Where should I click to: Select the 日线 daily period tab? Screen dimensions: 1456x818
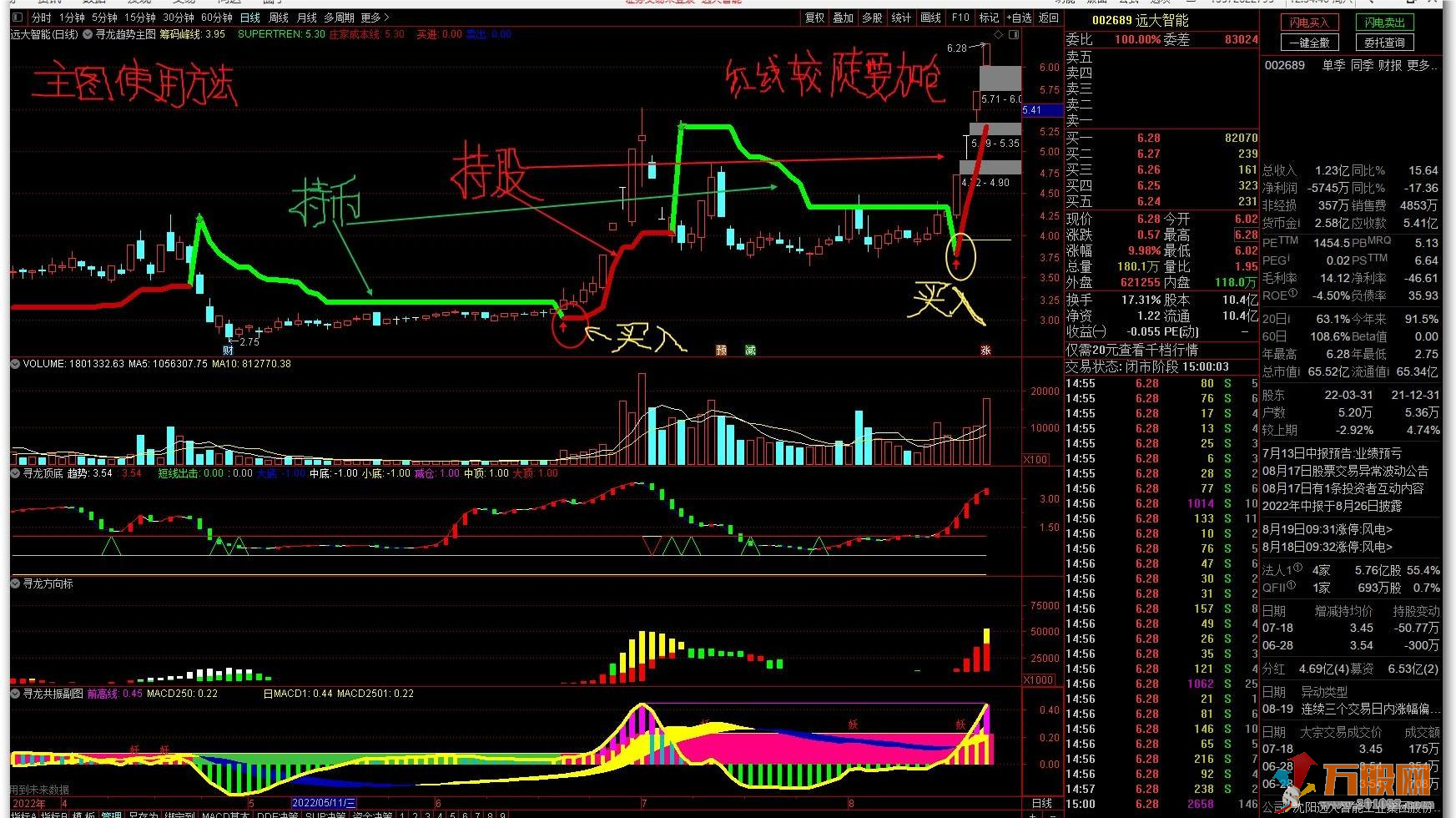(250, 18)
